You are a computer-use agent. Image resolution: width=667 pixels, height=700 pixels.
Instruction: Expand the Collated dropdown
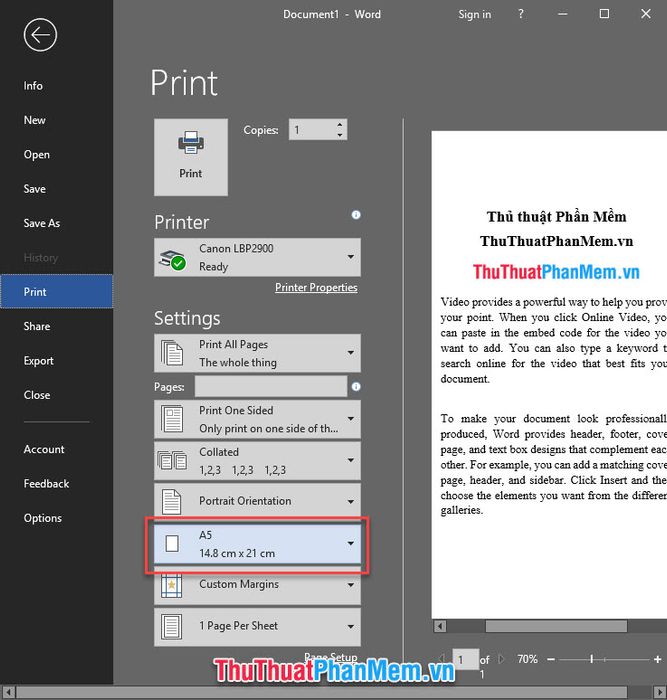pos(257,460)
